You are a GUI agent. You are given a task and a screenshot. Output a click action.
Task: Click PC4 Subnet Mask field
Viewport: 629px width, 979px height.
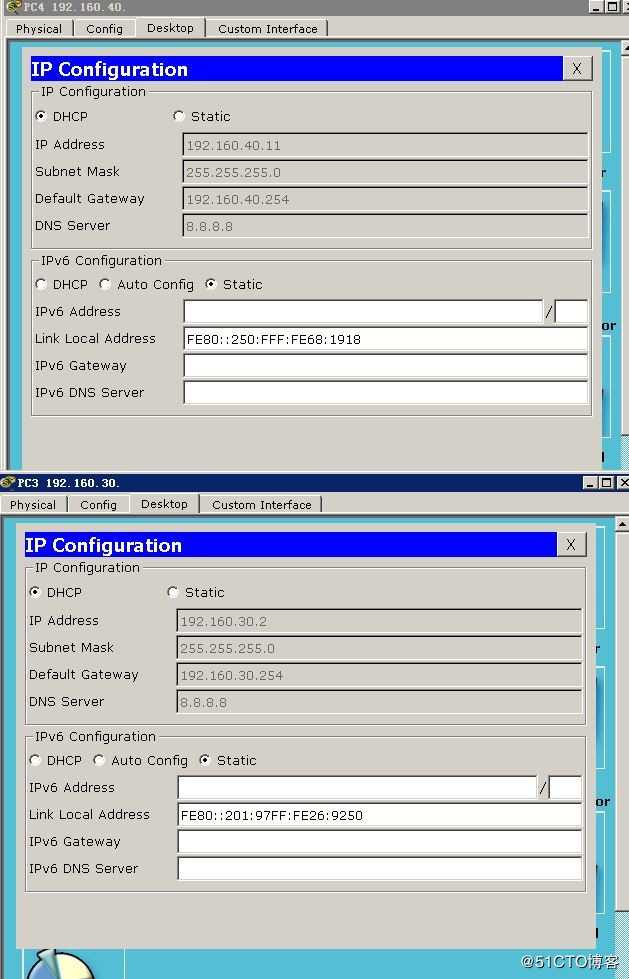[385, 172]
